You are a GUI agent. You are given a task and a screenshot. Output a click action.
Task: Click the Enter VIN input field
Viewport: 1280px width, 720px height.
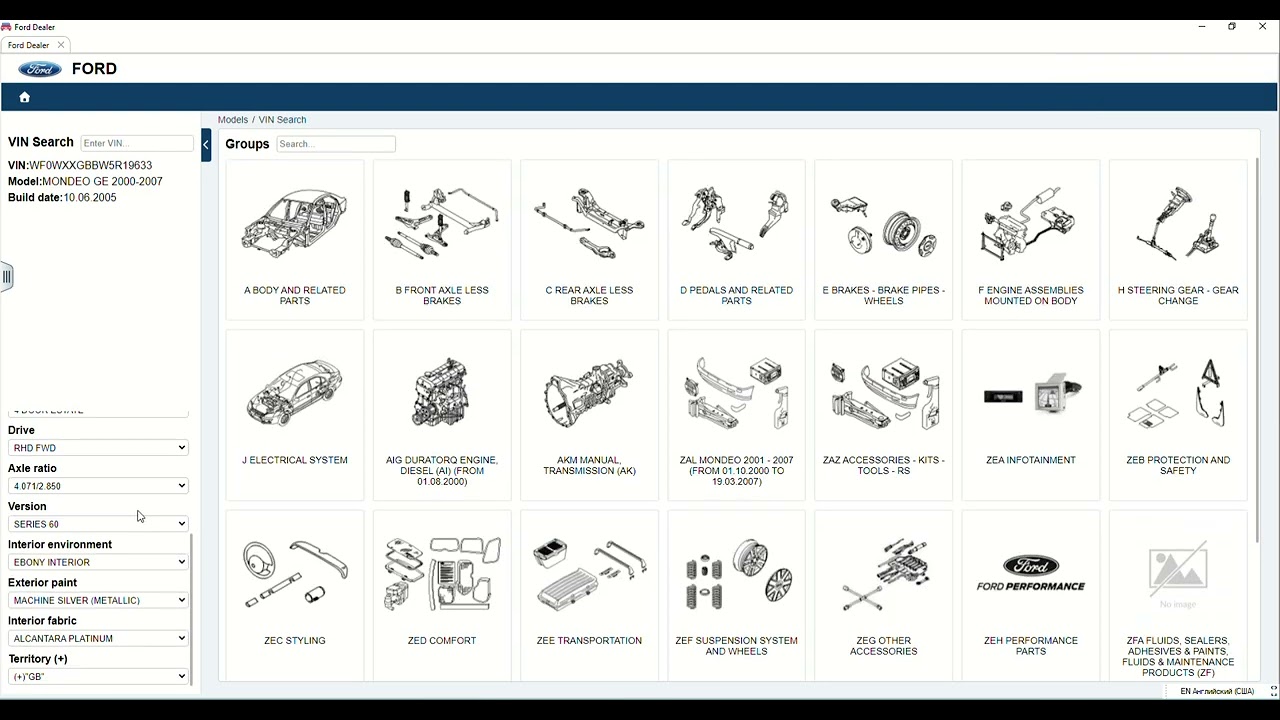point(137,143)
